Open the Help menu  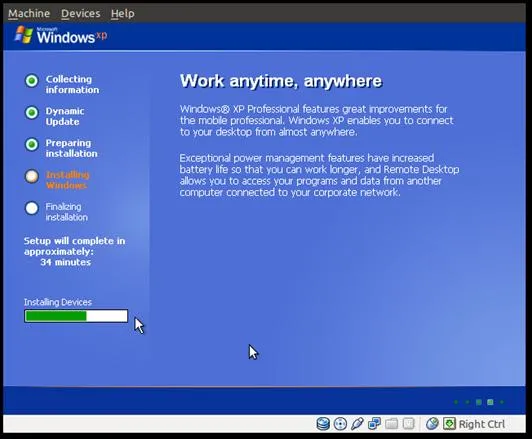click(122, 14)
